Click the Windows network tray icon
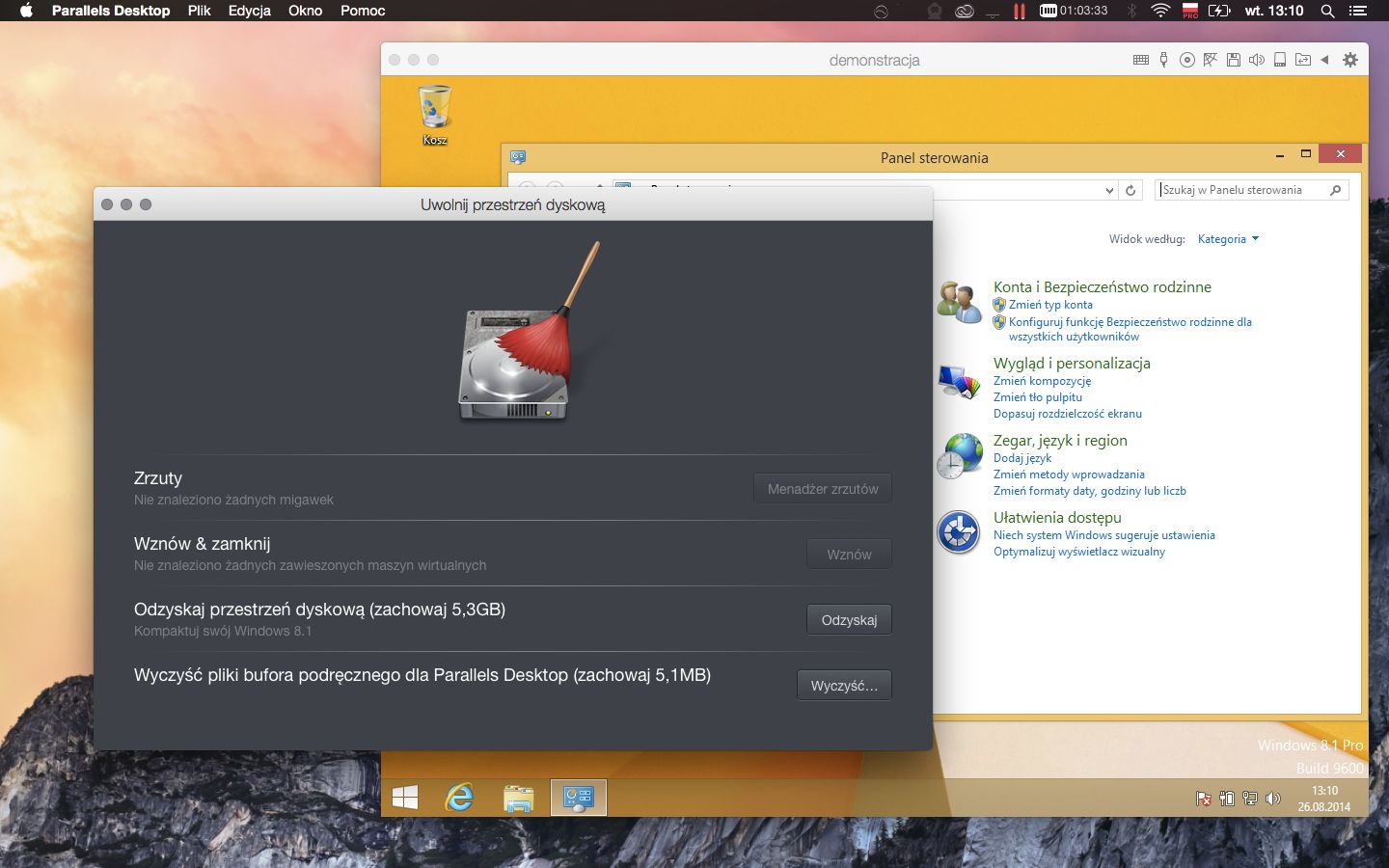 [1250, 799]
